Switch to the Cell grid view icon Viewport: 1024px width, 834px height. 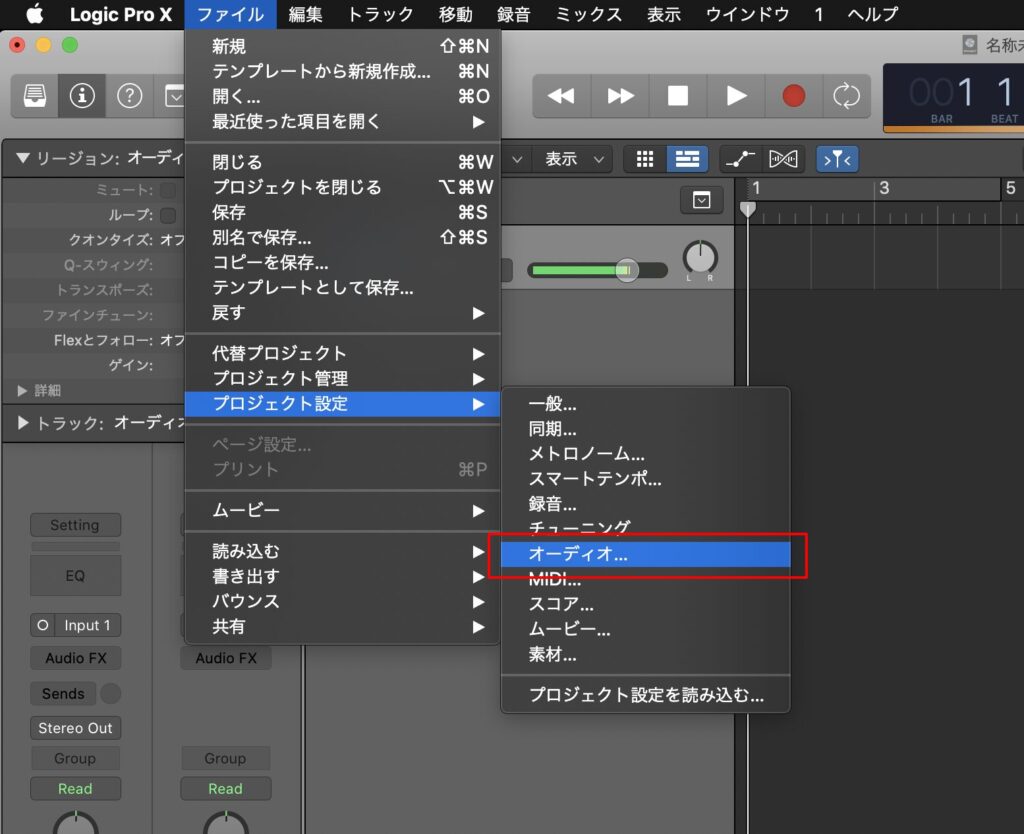pyautogui.click(x=644, y=158)
